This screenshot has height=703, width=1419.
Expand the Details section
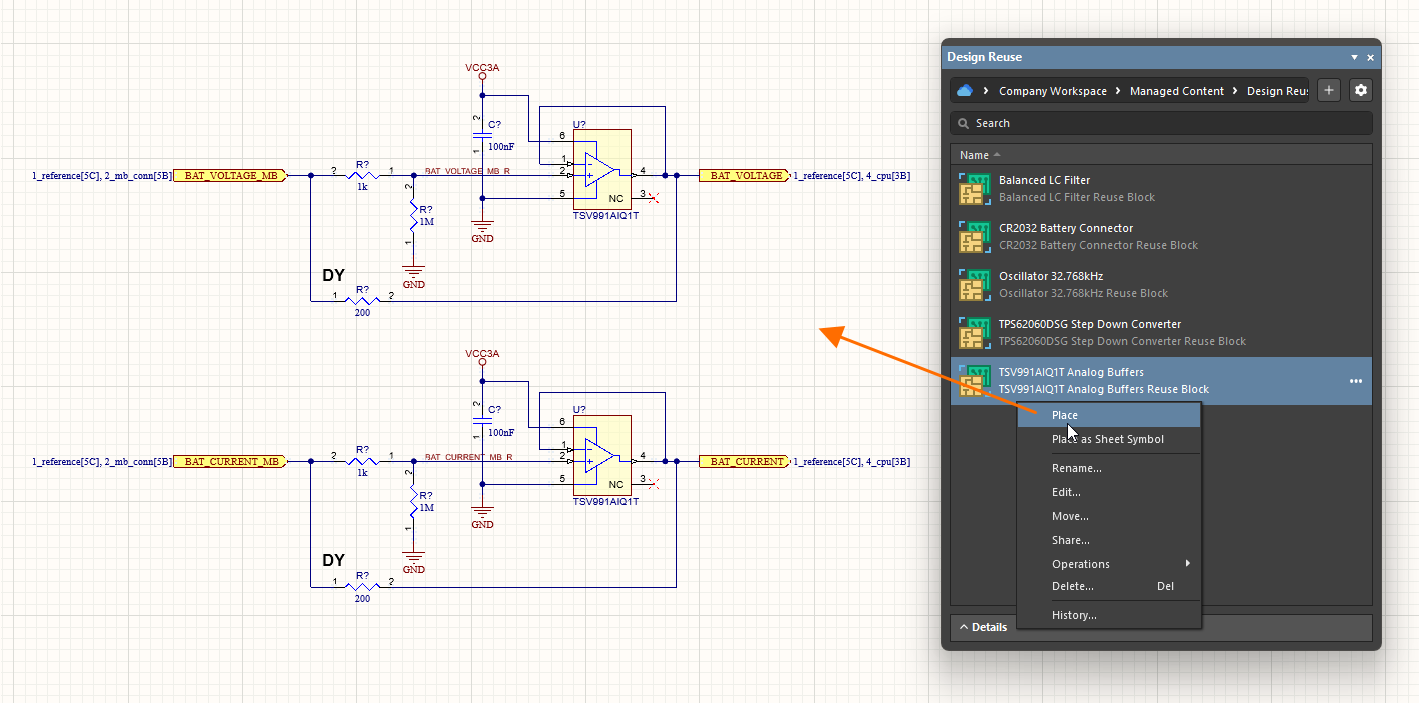pos(983,627)
